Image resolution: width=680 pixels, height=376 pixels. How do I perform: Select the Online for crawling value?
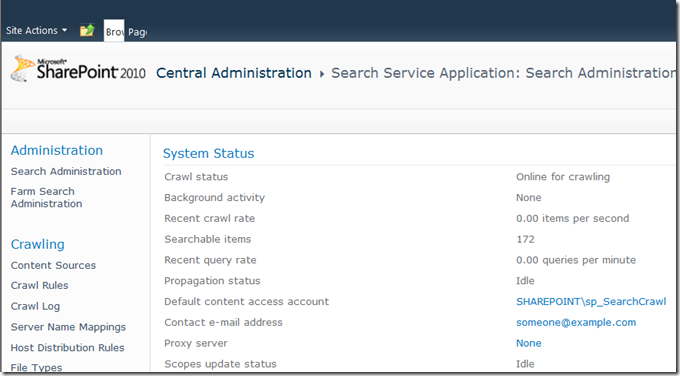point(563,177)
